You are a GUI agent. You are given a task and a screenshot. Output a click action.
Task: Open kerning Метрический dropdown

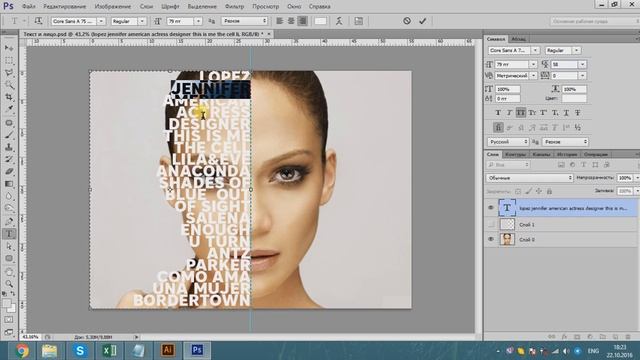[533, 76]
